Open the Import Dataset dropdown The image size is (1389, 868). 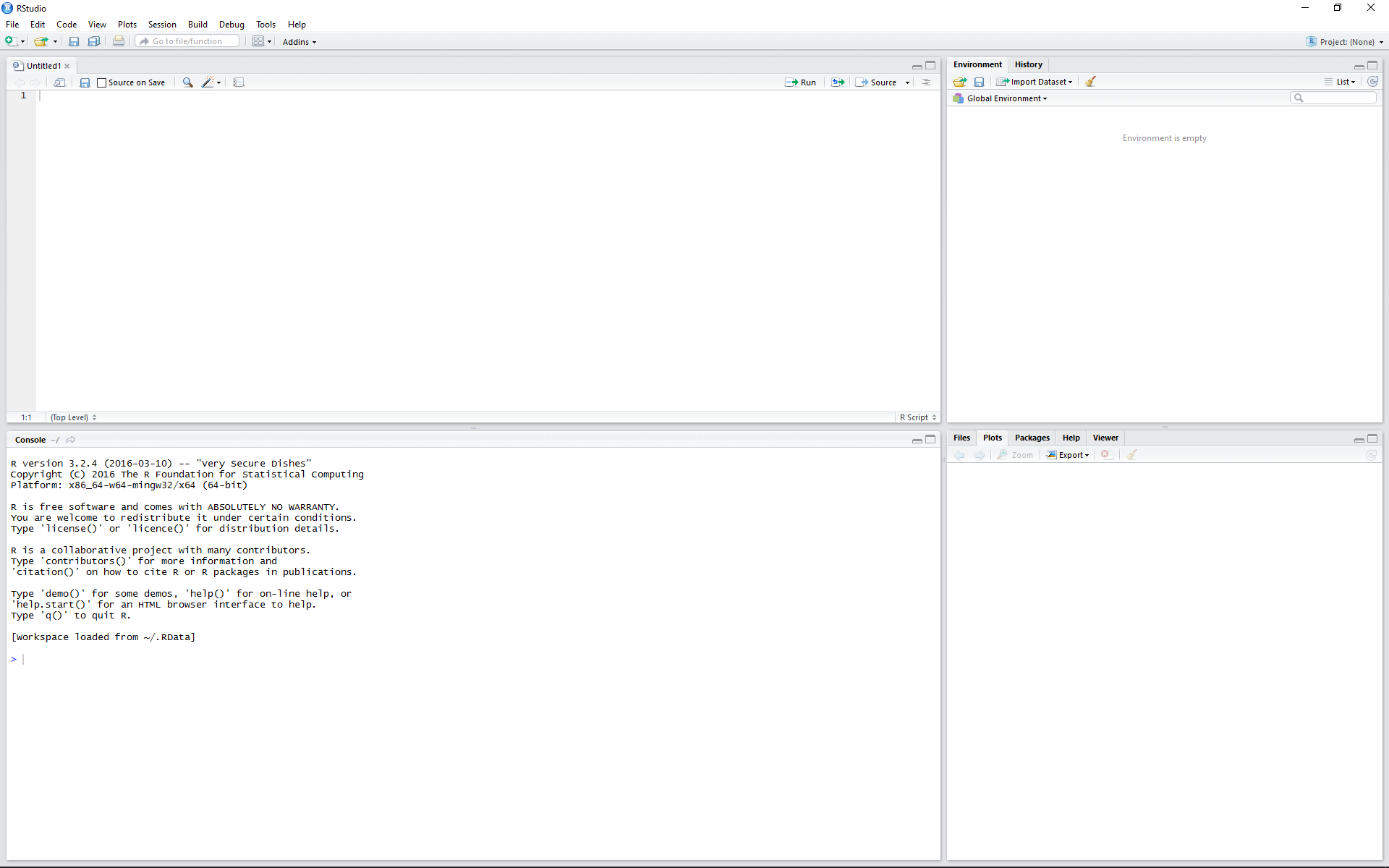[1035, 82]
